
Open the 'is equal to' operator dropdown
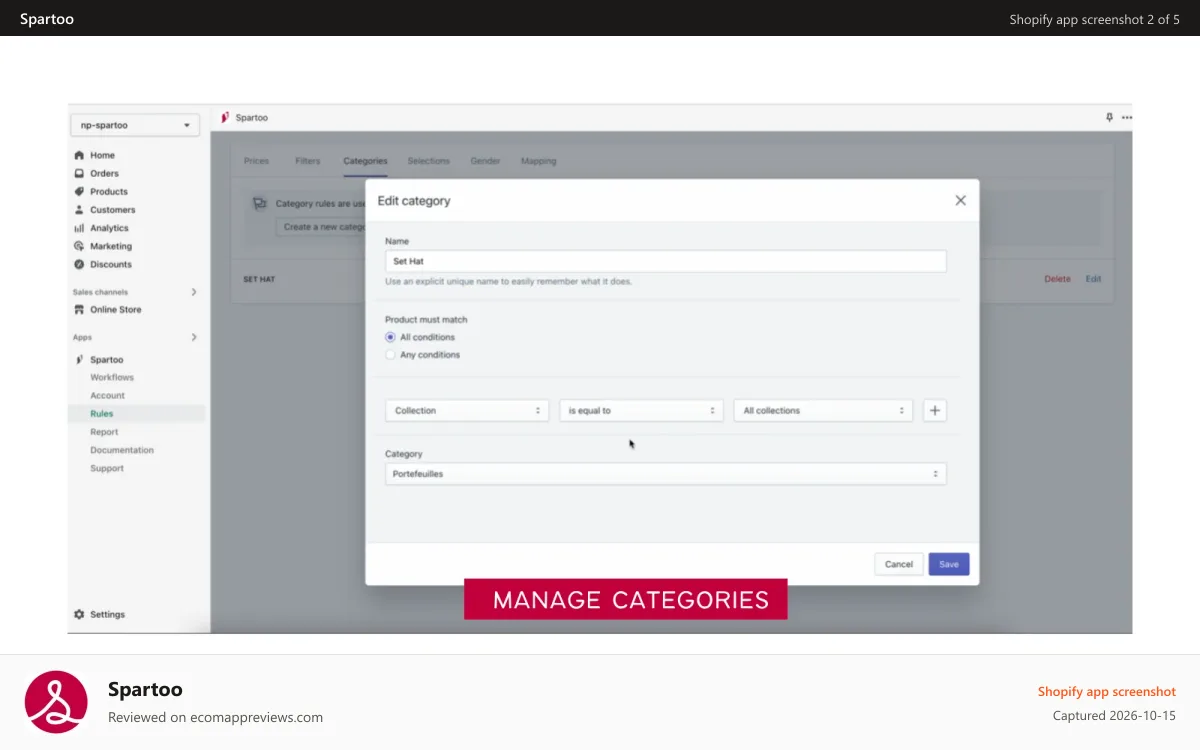(641, 410)
